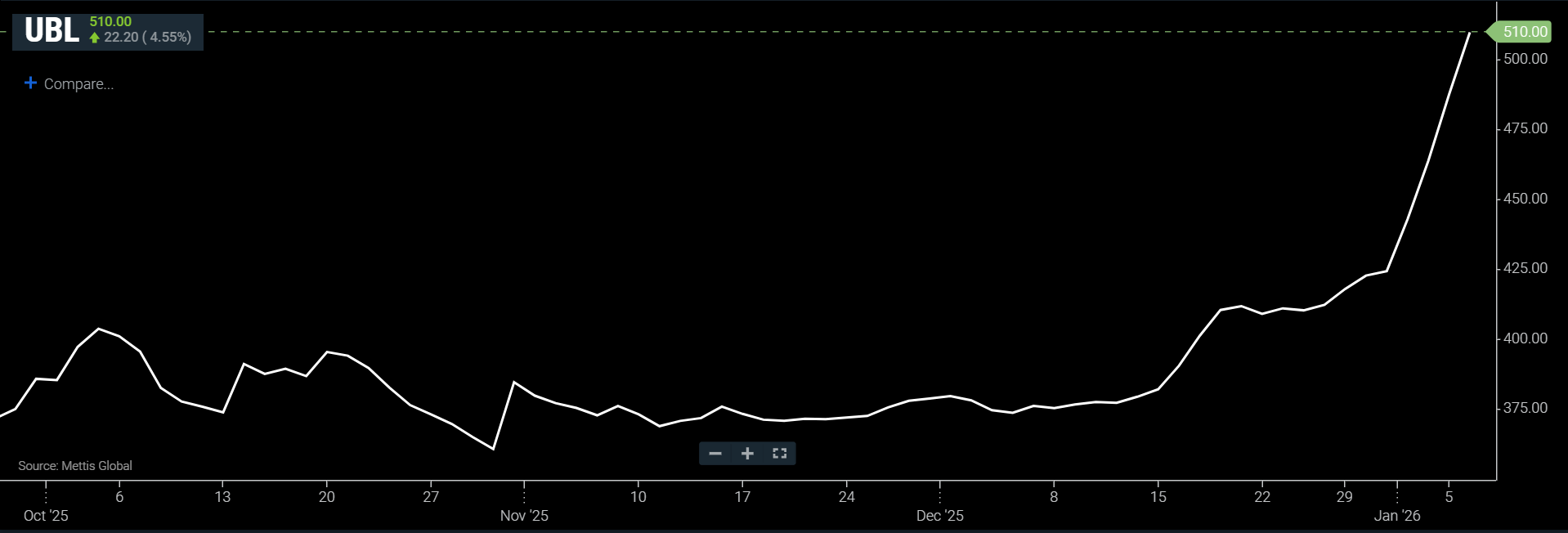Expand chart with the fullscreen icon
Image resolution: width=1568 pixels, height=533 pixels.
pos(779,454)
